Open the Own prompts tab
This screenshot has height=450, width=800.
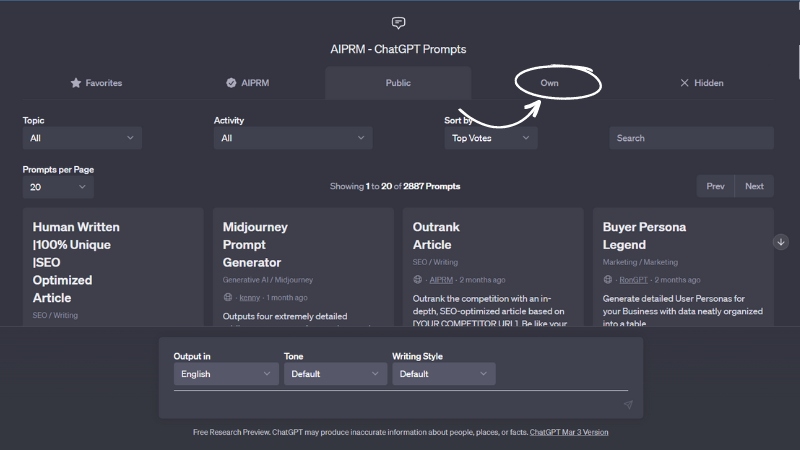coord(549,83)
